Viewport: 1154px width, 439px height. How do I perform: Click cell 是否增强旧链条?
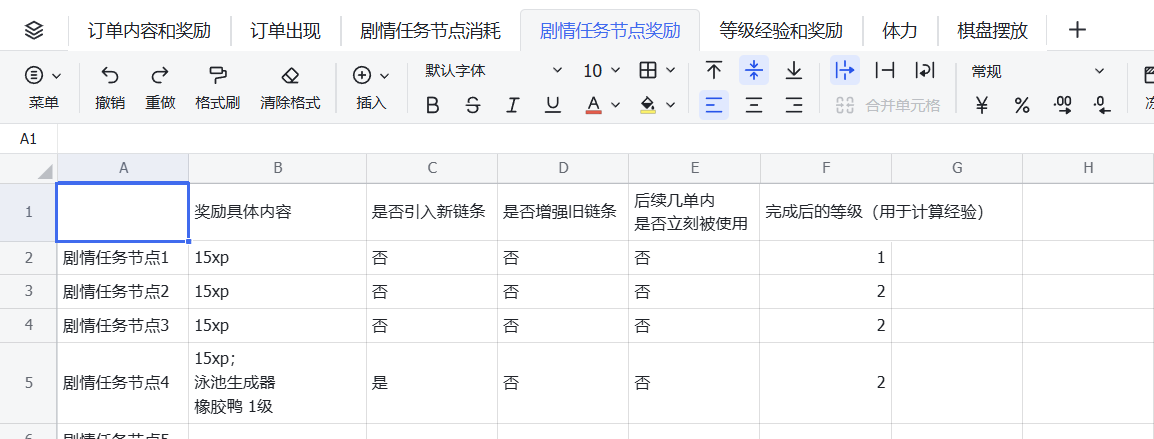point(563,212)
